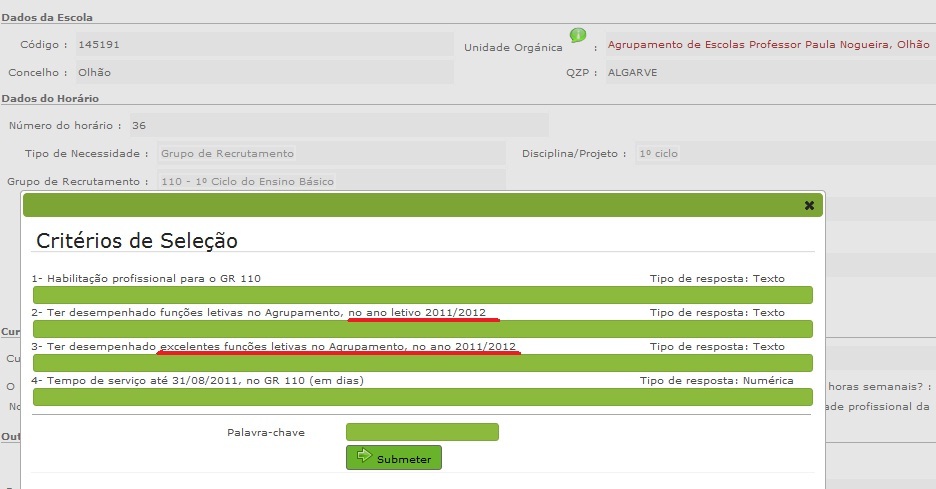
Task: Select the Concelho field with Olhão
Action: [x=262, y=72]
